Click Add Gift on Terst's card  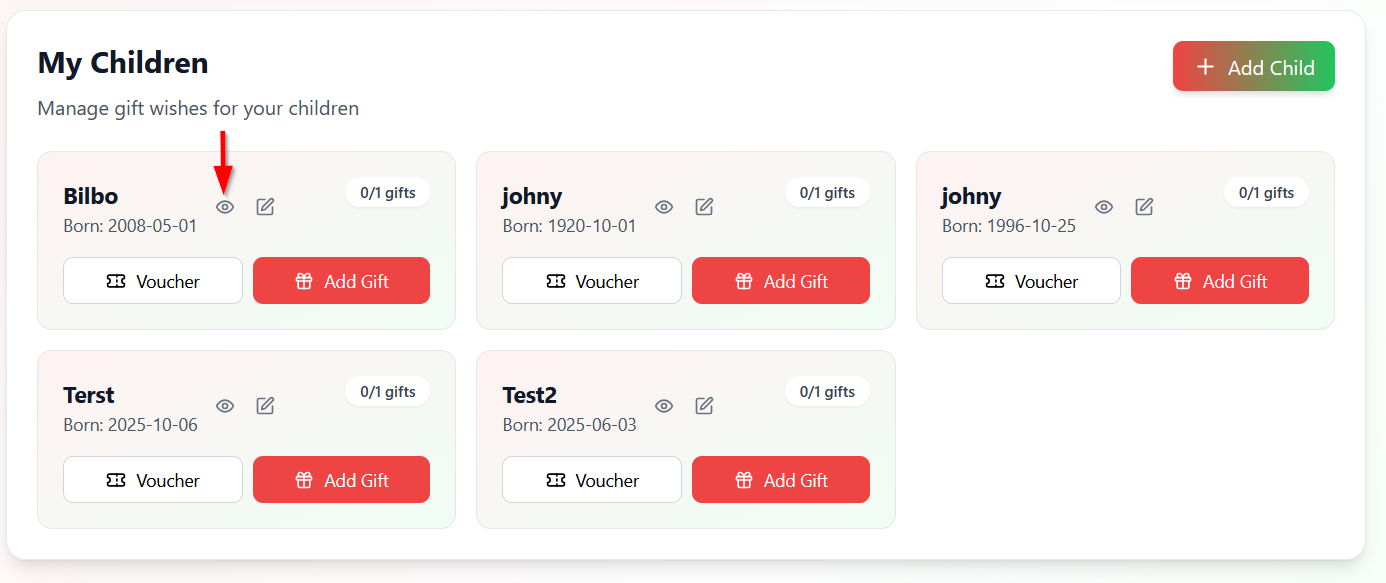click(x=341, y=480)
